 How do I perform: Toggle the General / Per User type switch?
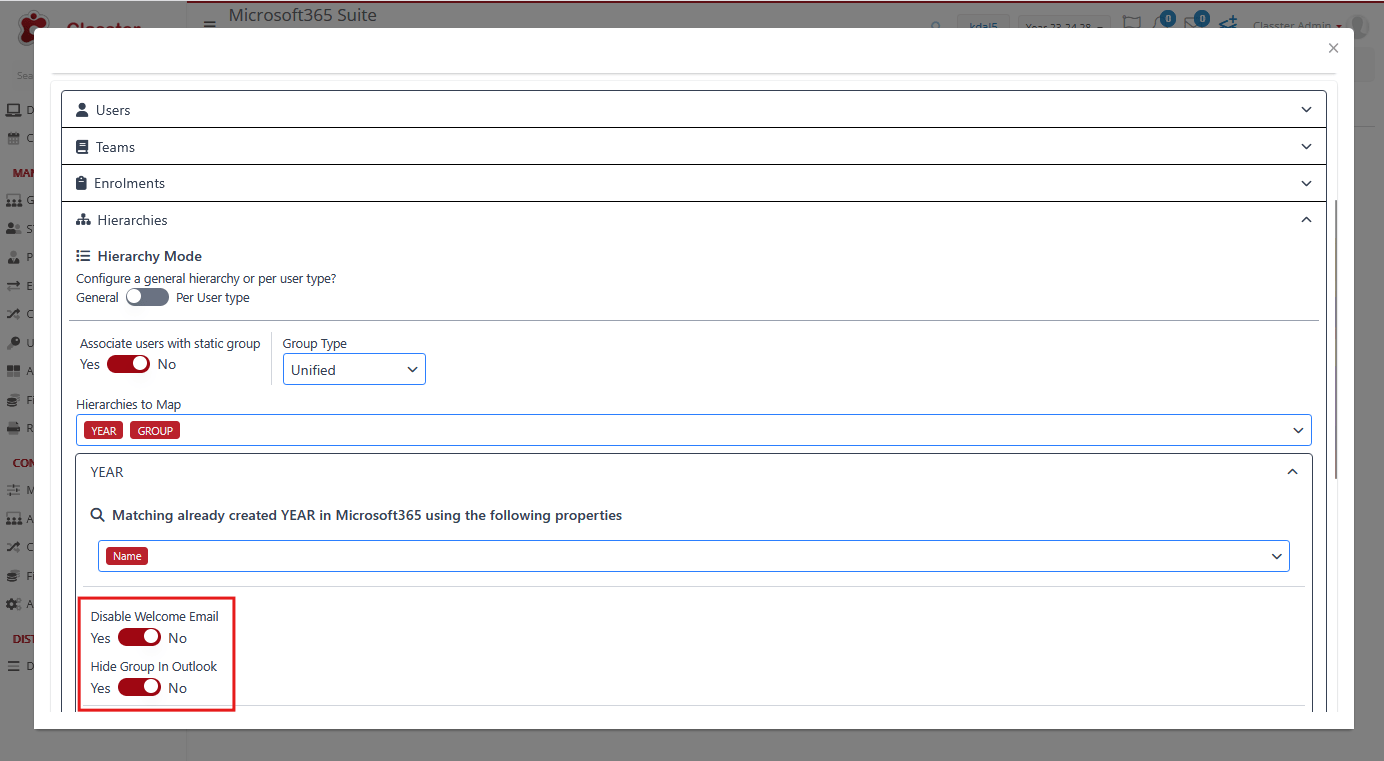(x=147, y=297)
